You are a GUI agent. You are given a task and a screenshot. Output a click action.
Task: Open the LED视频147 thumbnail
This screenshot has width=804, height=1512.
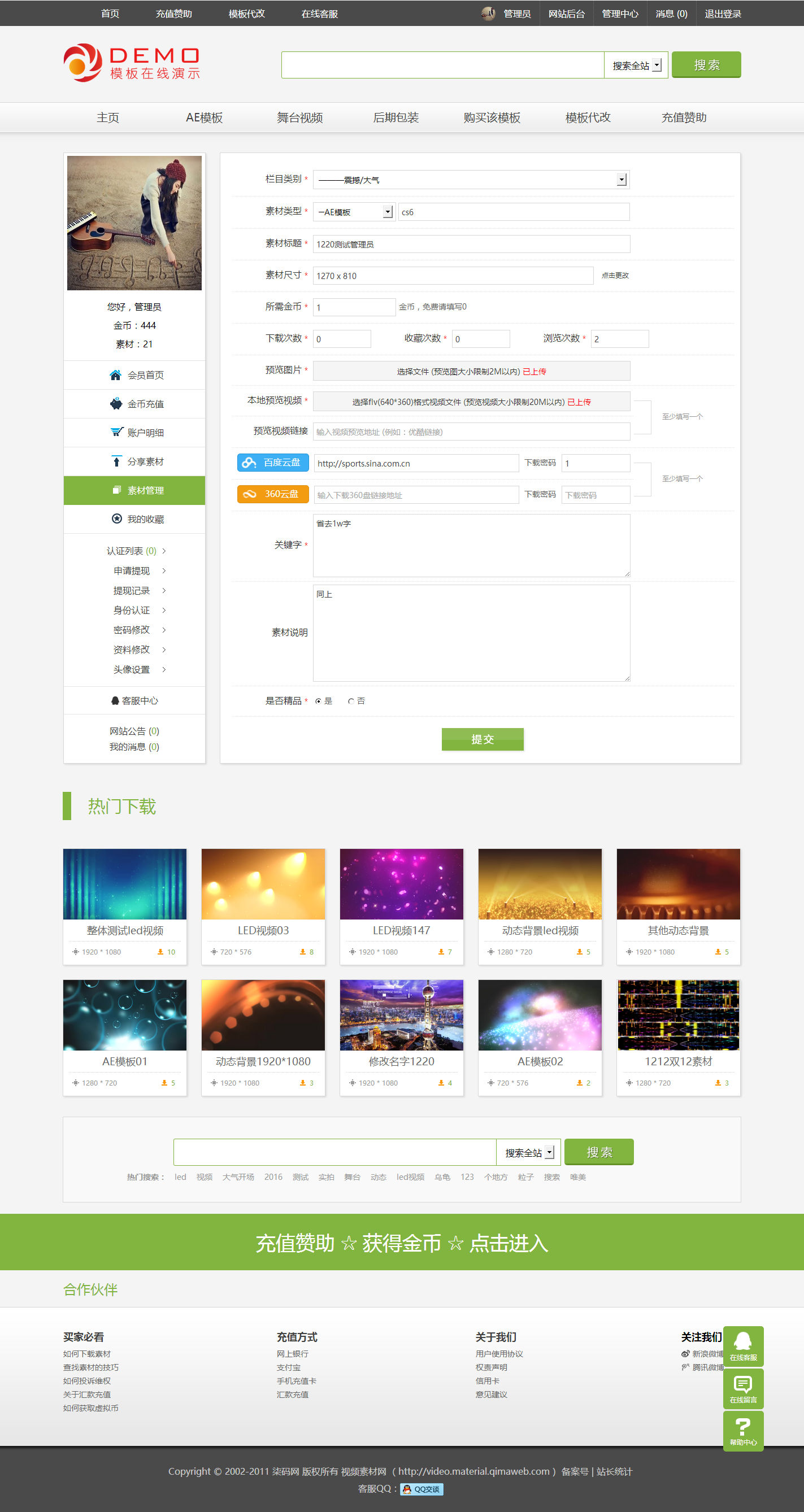[401, 884]
